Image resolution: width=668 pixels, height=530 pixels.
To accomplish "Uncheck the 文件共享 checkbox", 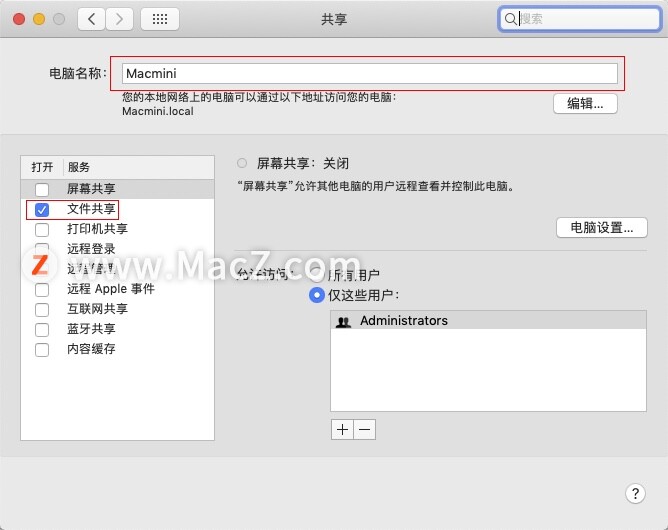I will [x=42, y=210].
